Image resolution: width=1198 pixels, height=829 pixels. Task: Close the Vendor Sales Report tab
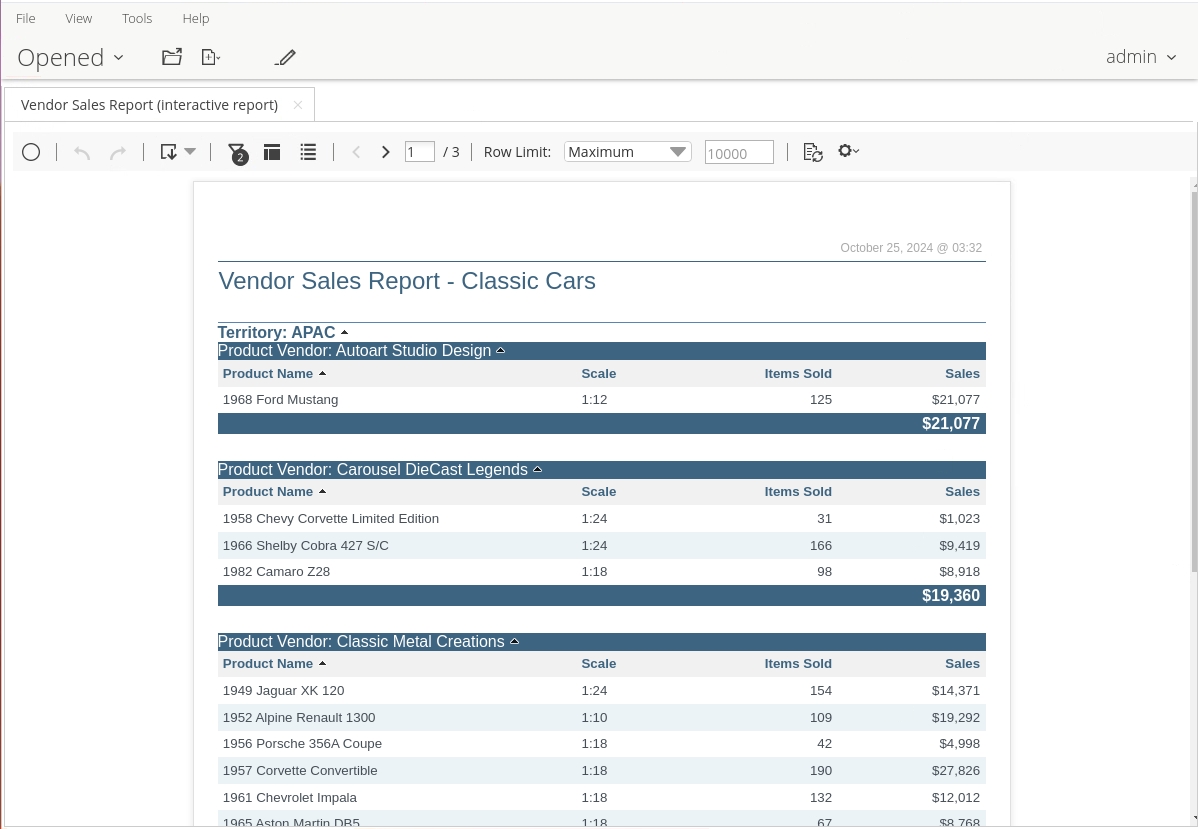coord(298,105)
